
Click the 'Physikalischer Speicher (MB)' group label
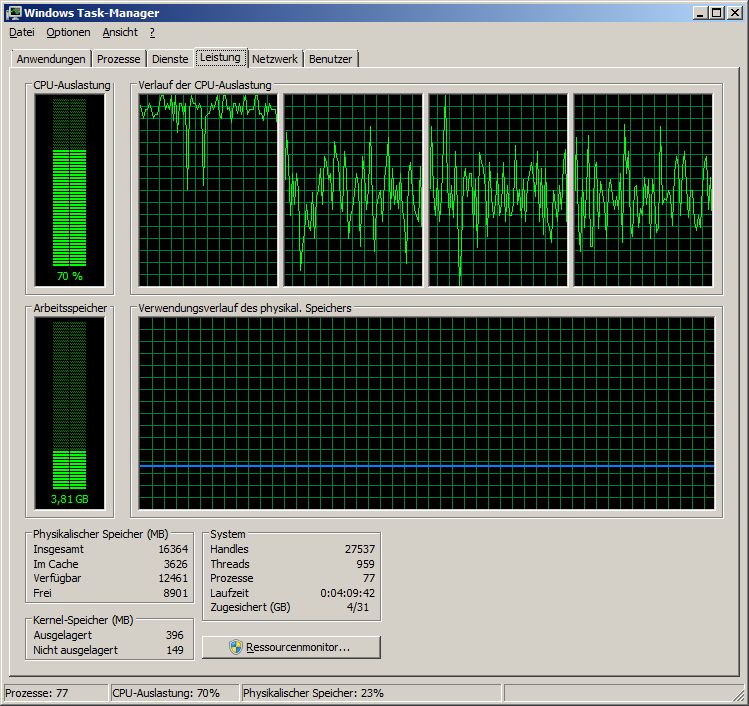(x=100, y=534)
